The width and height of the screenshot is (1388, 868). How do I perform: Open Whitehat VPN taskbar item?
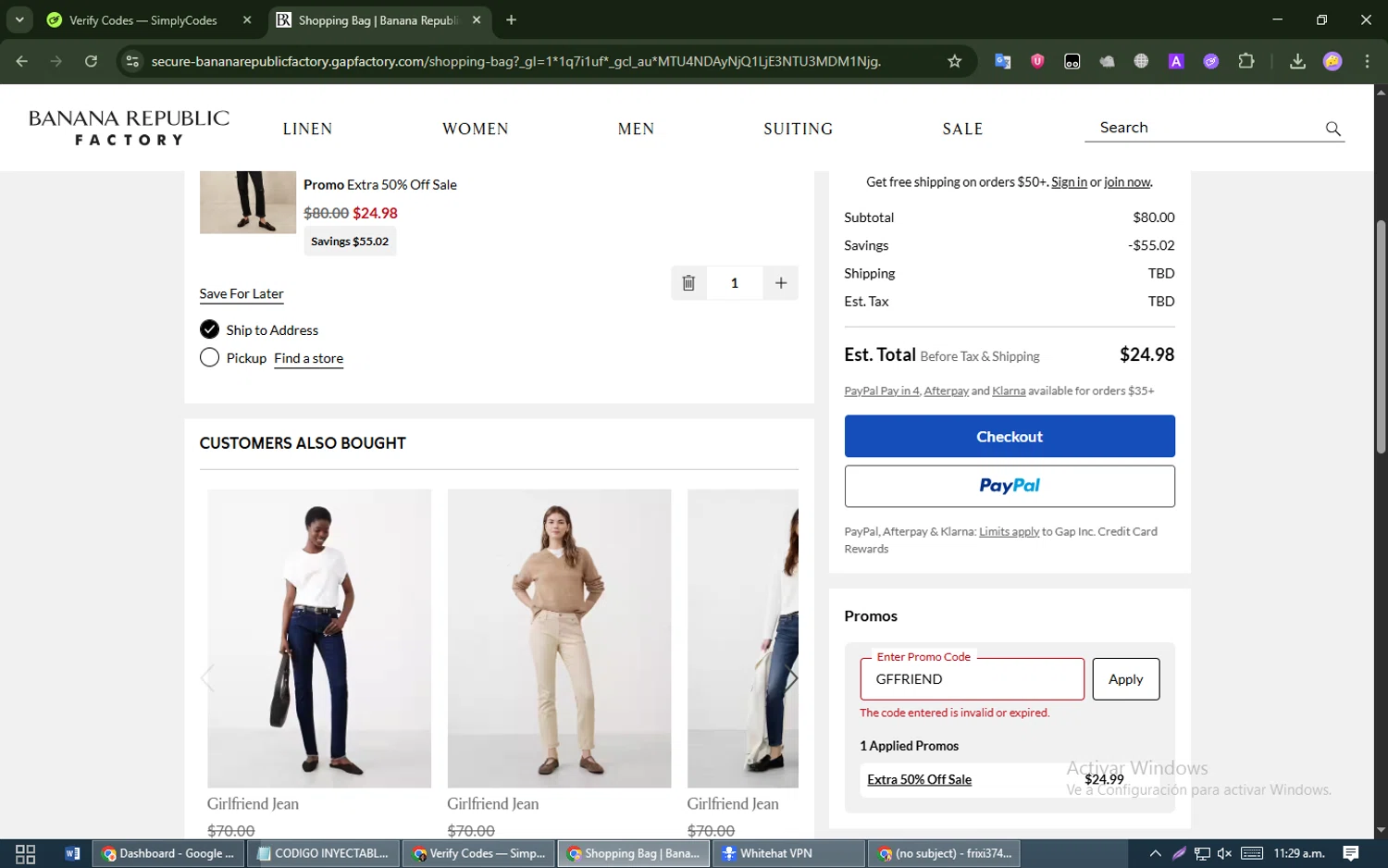[787, 853]
